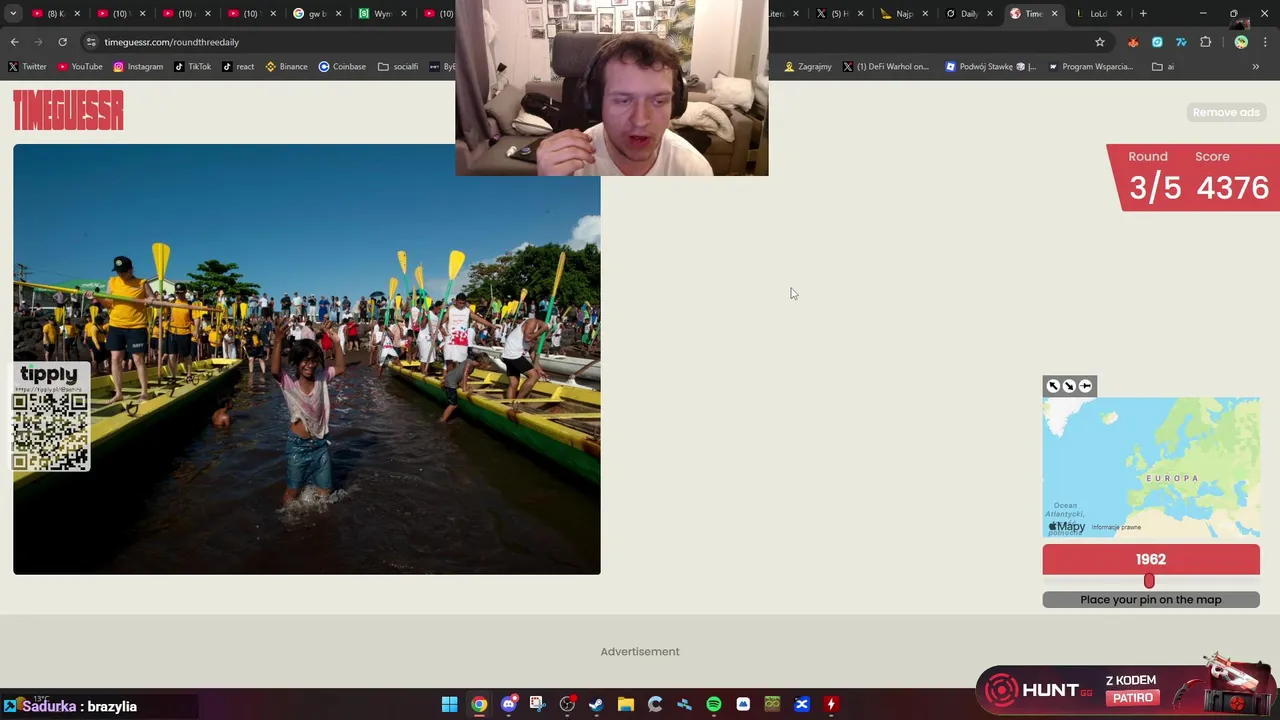Open the Zagrajmy bookmark
This screenshot has width=1280, height=720.
coord(808,67)
